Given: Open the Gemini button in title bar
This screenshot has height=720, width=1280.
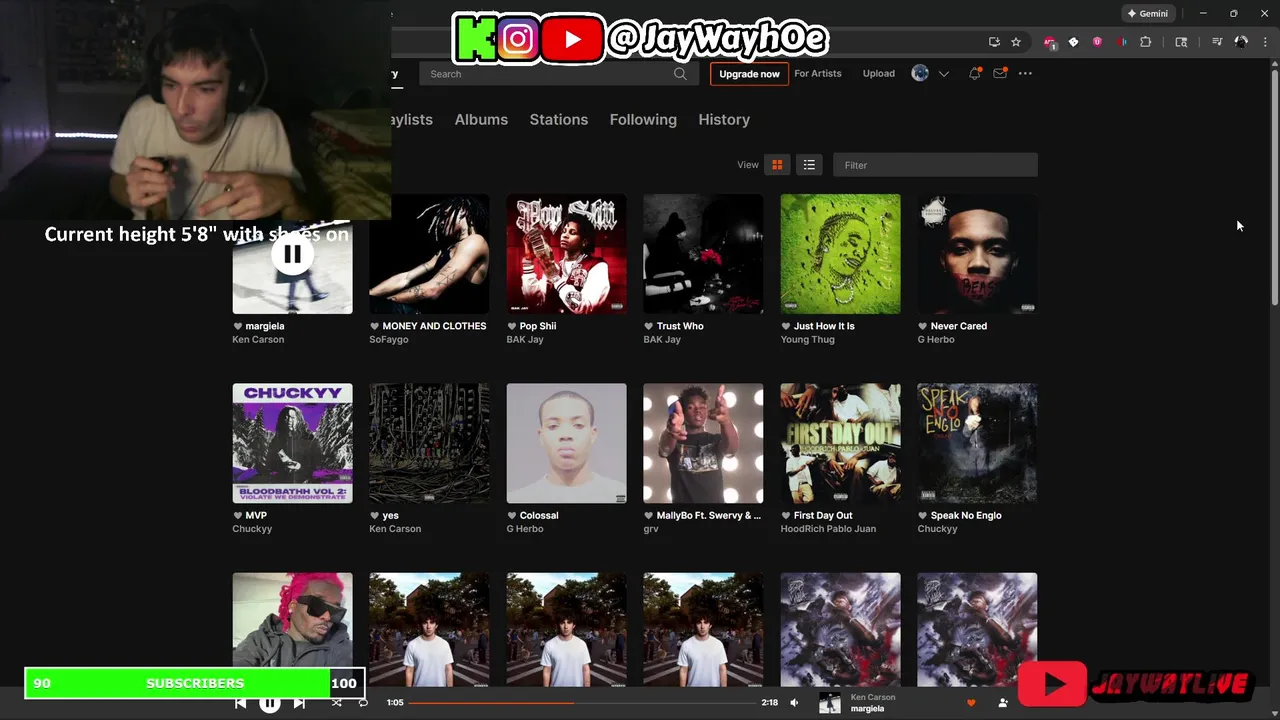Looking at the screenshot, I should [1148, 14].
